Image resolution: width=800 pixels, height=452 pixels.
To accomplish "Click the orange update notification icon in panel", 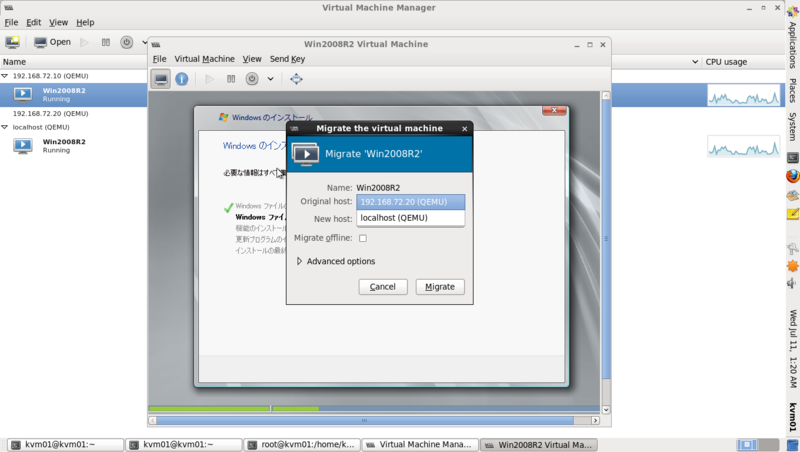I will click(792, 266).
